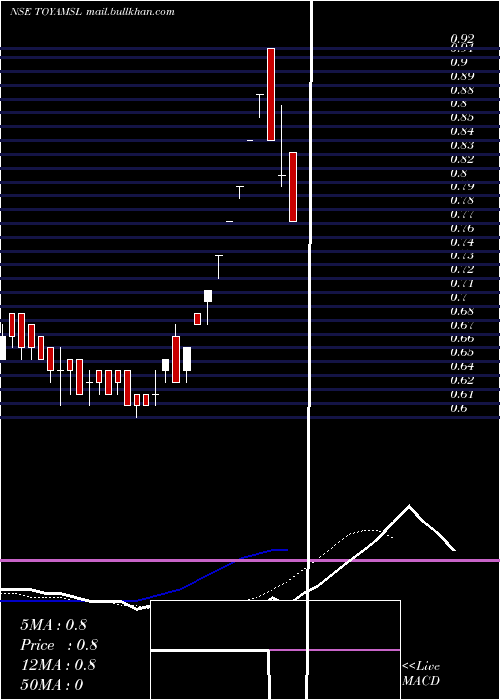Click the Live MACD label
Screen dimensions: 500x700
click(x=421, y=673)
